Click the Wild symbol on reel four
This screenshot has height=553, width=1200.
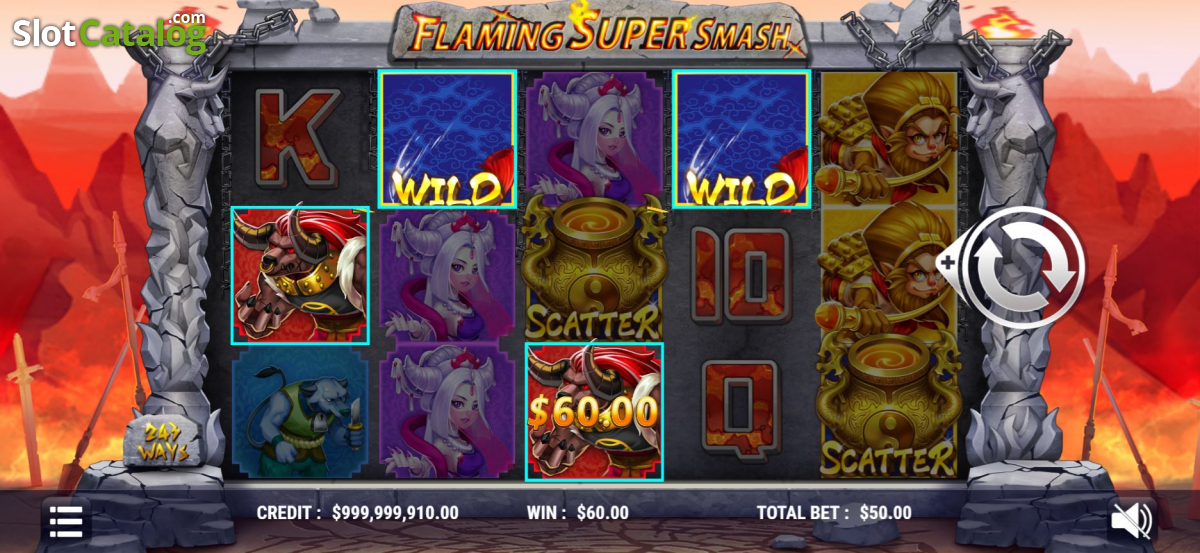pos(742,139)
